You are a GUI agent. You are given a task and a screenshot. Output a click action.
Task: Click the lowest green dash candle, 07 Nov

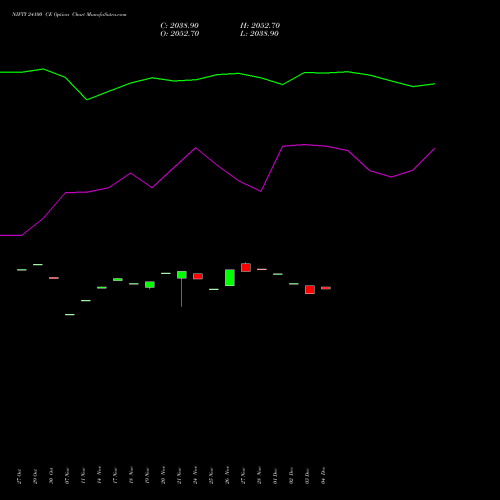(70, 314)
